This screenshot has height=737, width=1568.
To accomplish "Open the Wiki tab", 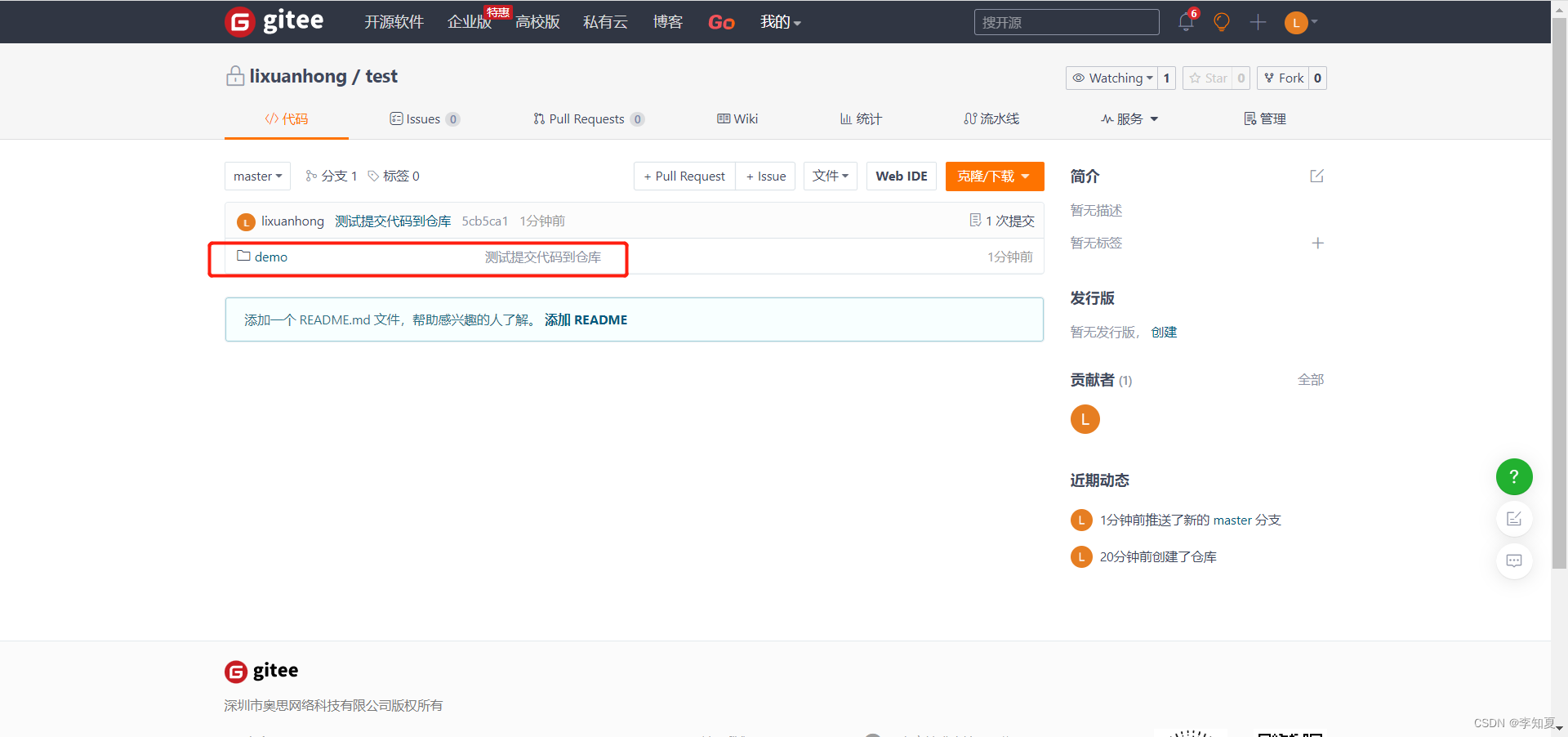I will 737,118.
